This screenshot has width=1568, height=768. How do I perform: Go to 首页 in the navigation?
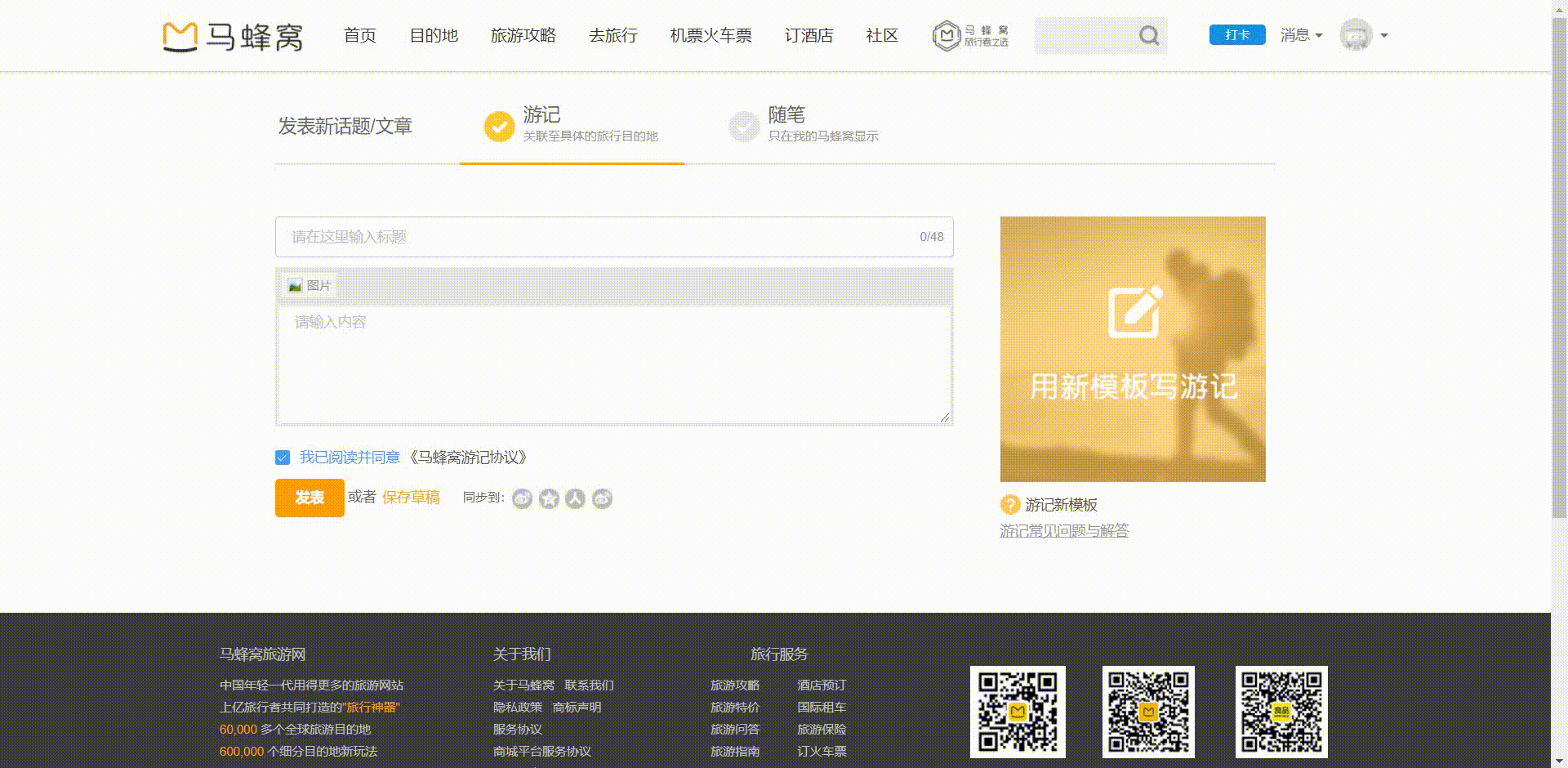[360, 35]
